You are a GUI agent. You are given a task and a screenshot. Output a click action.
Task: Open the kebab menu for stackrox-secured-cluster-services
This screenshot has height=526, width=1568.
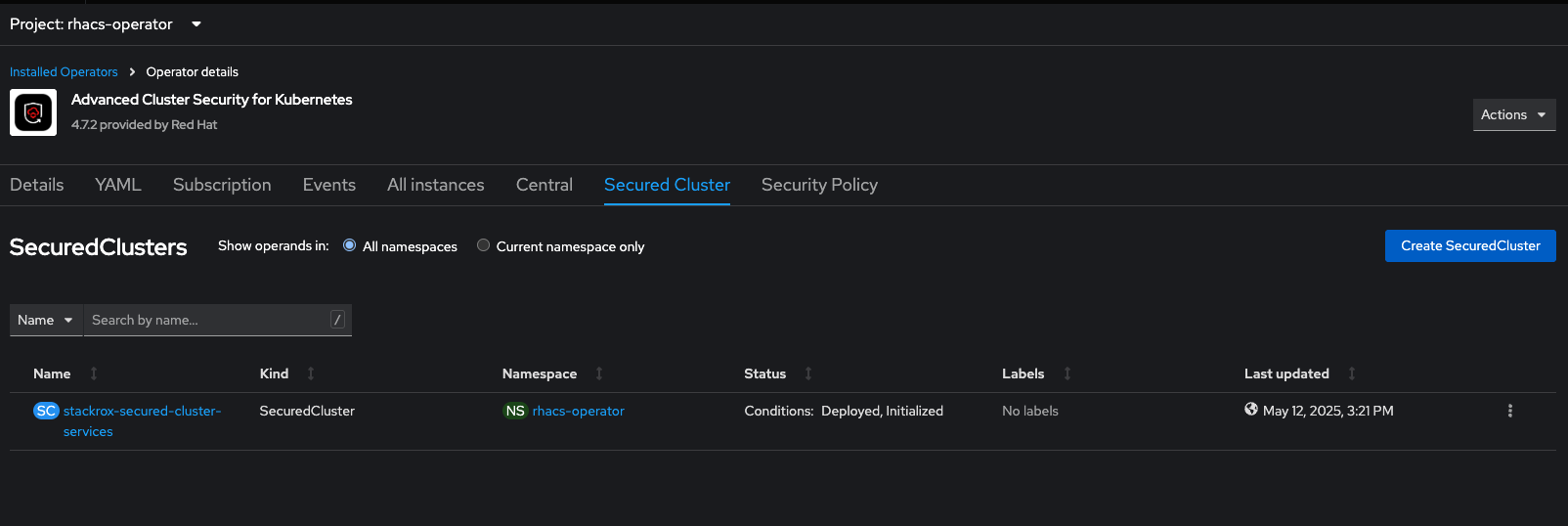(x=1509, y=411)
